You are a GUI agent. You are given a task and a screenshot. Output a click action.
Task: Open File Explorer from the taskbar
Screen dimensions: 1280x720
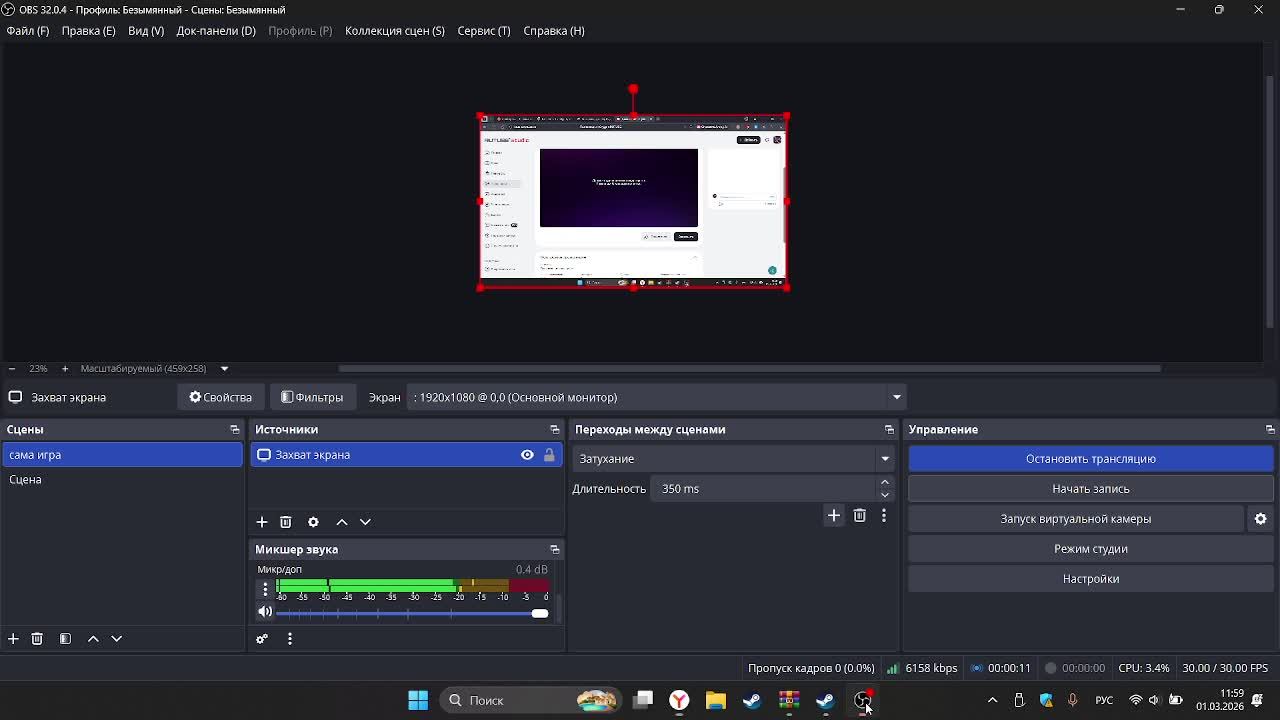[716, 700]
